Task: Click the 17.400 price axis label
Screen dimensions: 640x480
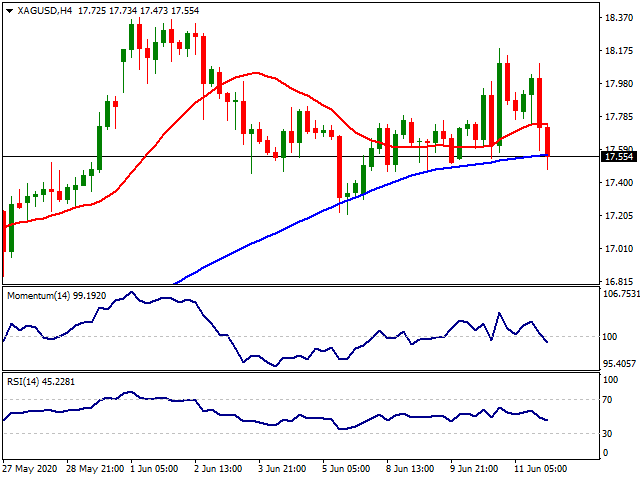Action: [x=619, y=183]
